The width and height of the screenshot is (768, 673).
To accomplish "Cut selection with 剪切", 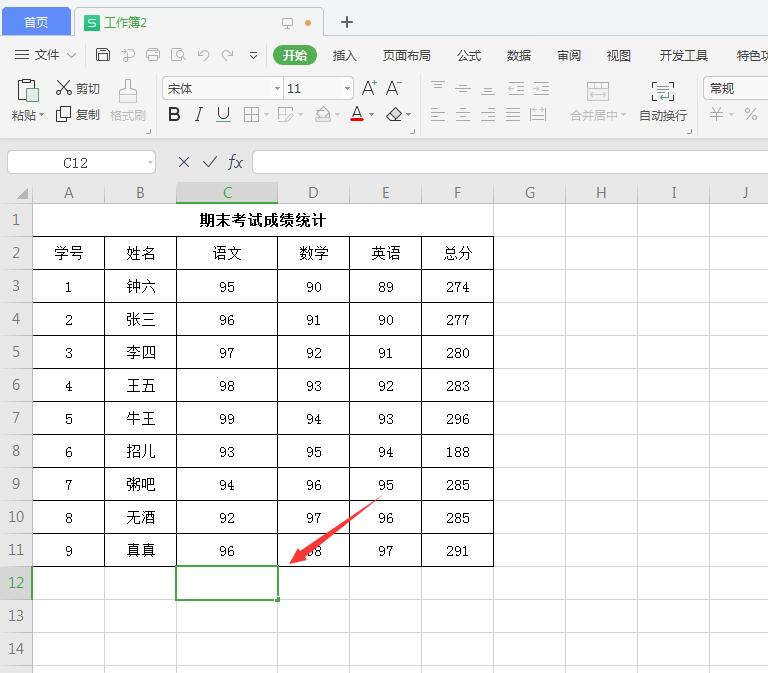I will pos(78,88).
